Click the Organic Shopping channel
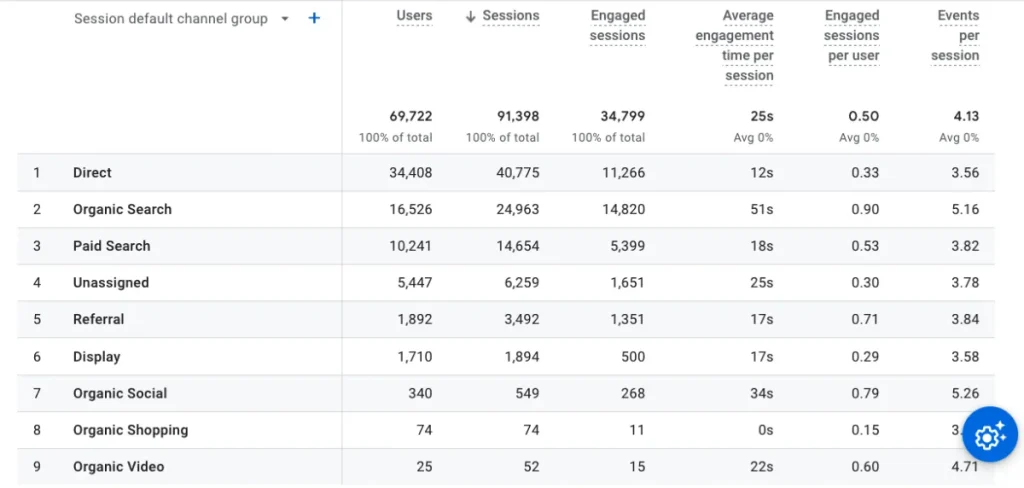This screenshot has width=1024, height=488. 130,431
